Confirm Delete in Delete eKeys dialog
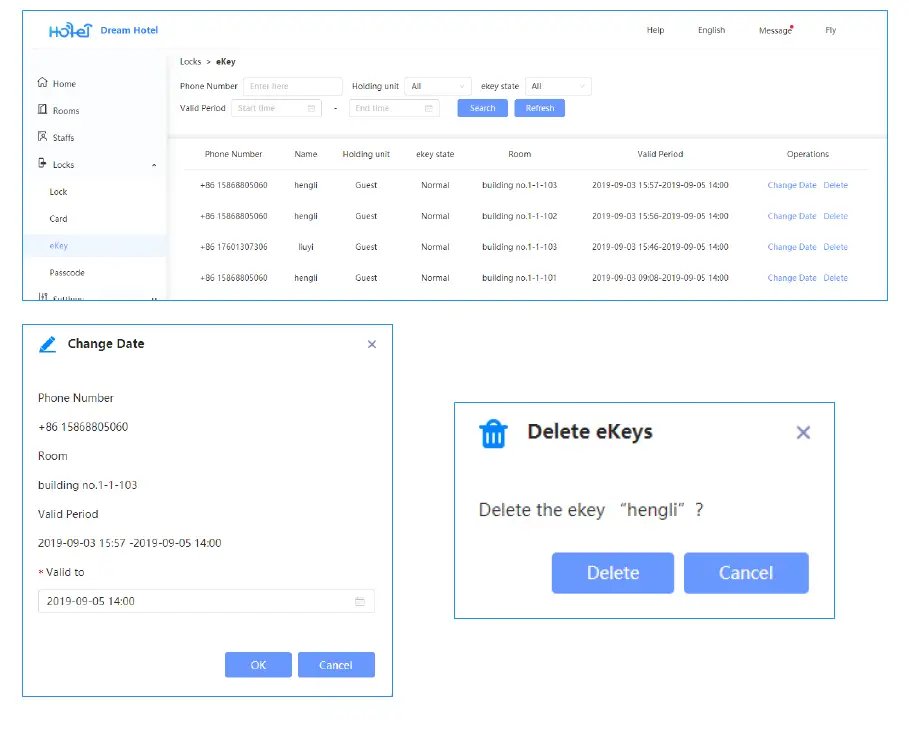The image size is (909, 729). tap(612, 573)
